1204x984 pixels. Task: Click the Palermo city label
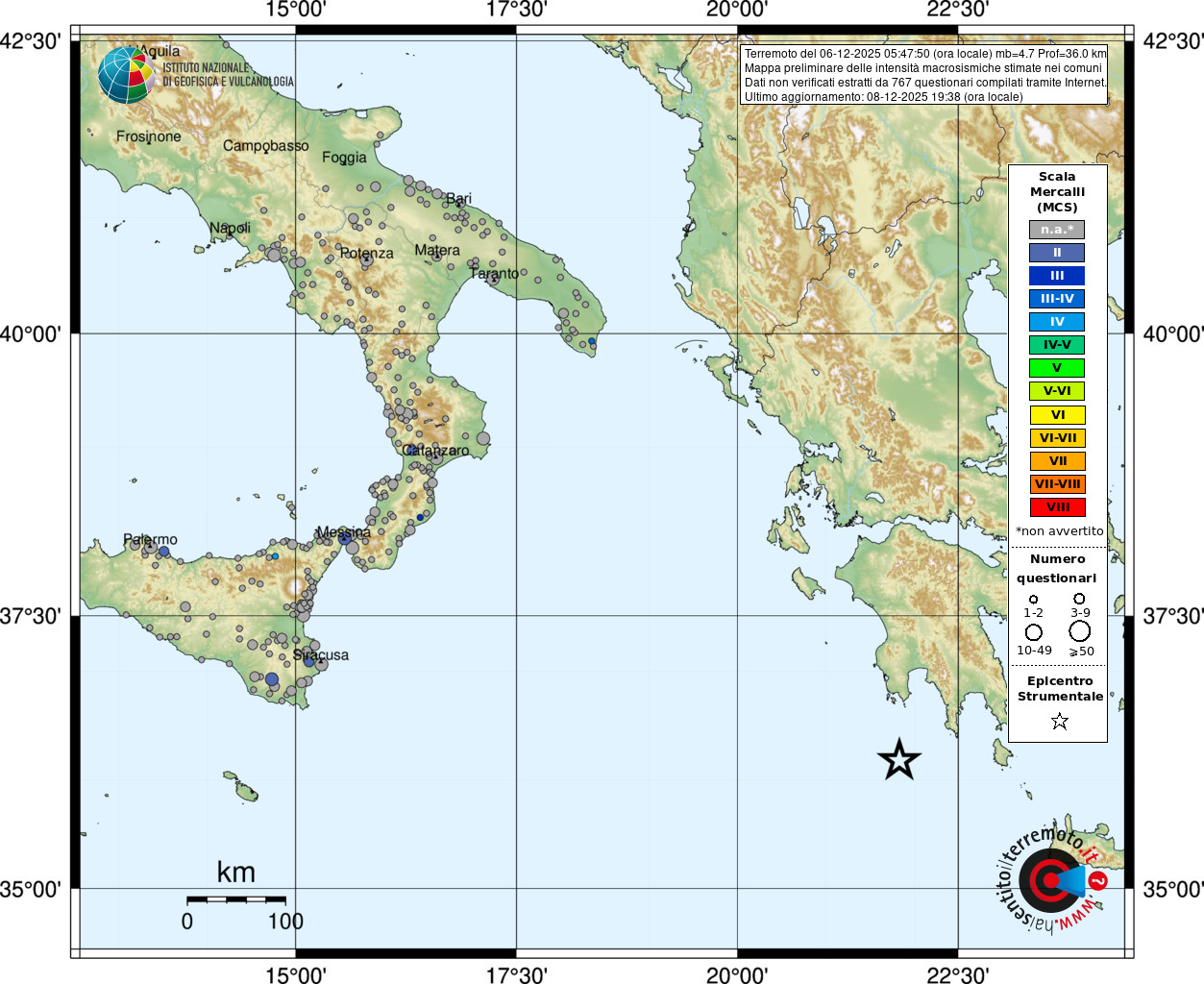[x=151, y=540]
